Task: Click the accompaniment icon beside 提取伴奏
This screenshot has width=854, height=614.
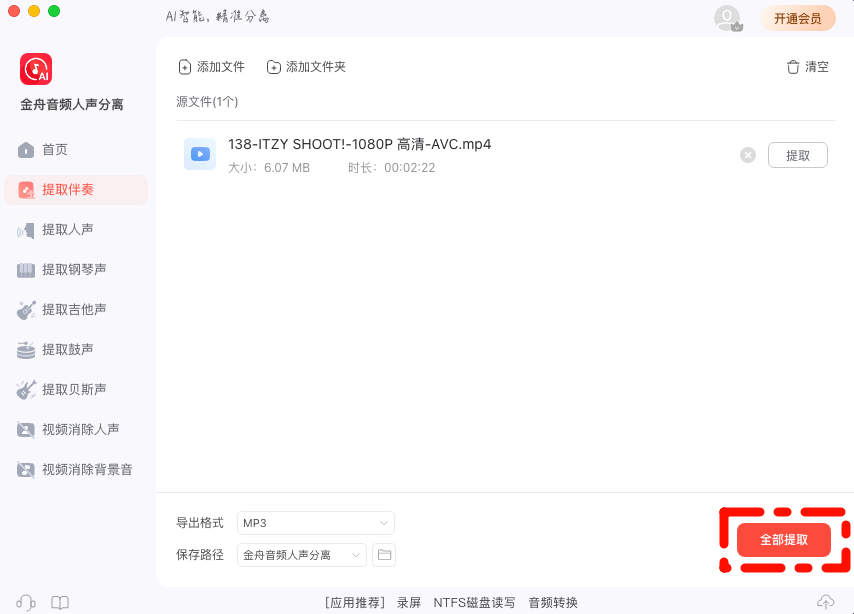Action: 26,190
